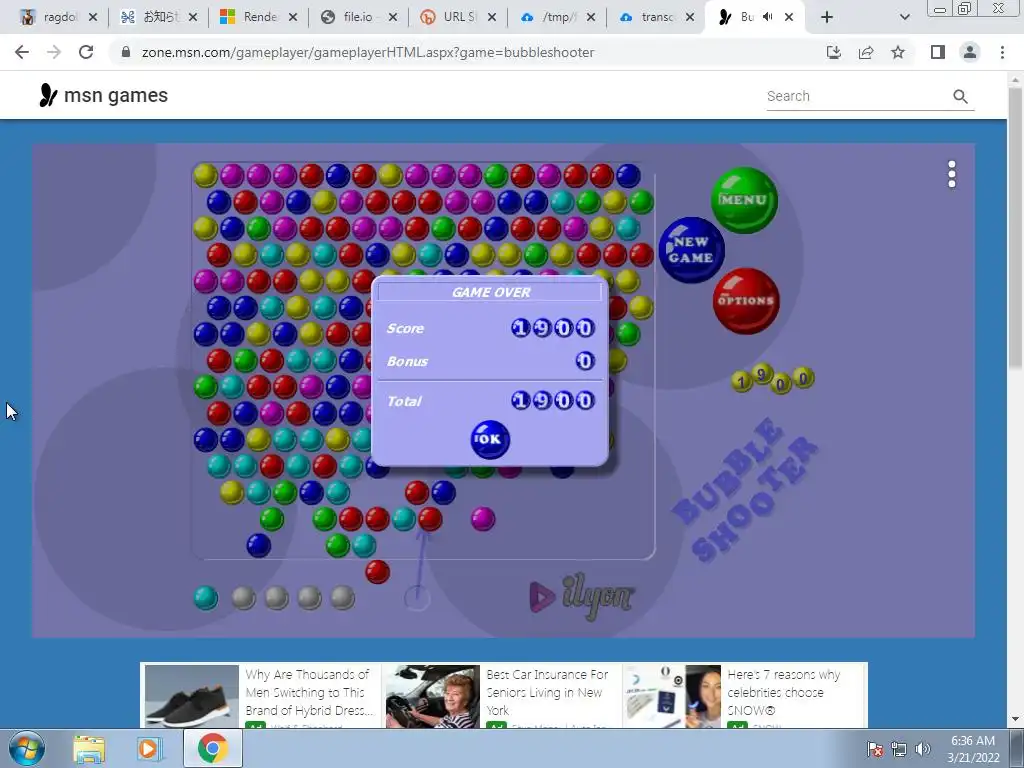Bookmark this page with star icon
This screenshot has height=768, width=1024.
[898, 52]
